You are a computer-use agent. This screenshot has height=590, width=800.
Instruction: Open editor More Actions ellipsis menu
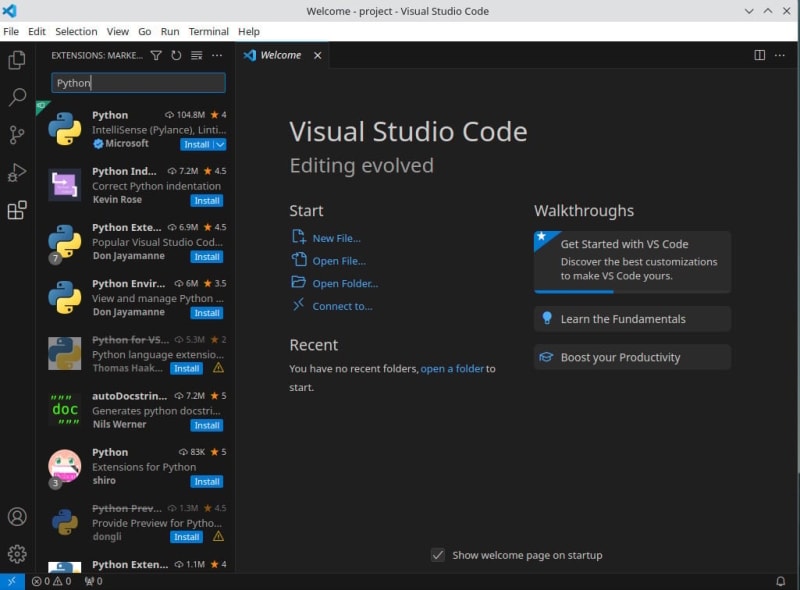781,56
